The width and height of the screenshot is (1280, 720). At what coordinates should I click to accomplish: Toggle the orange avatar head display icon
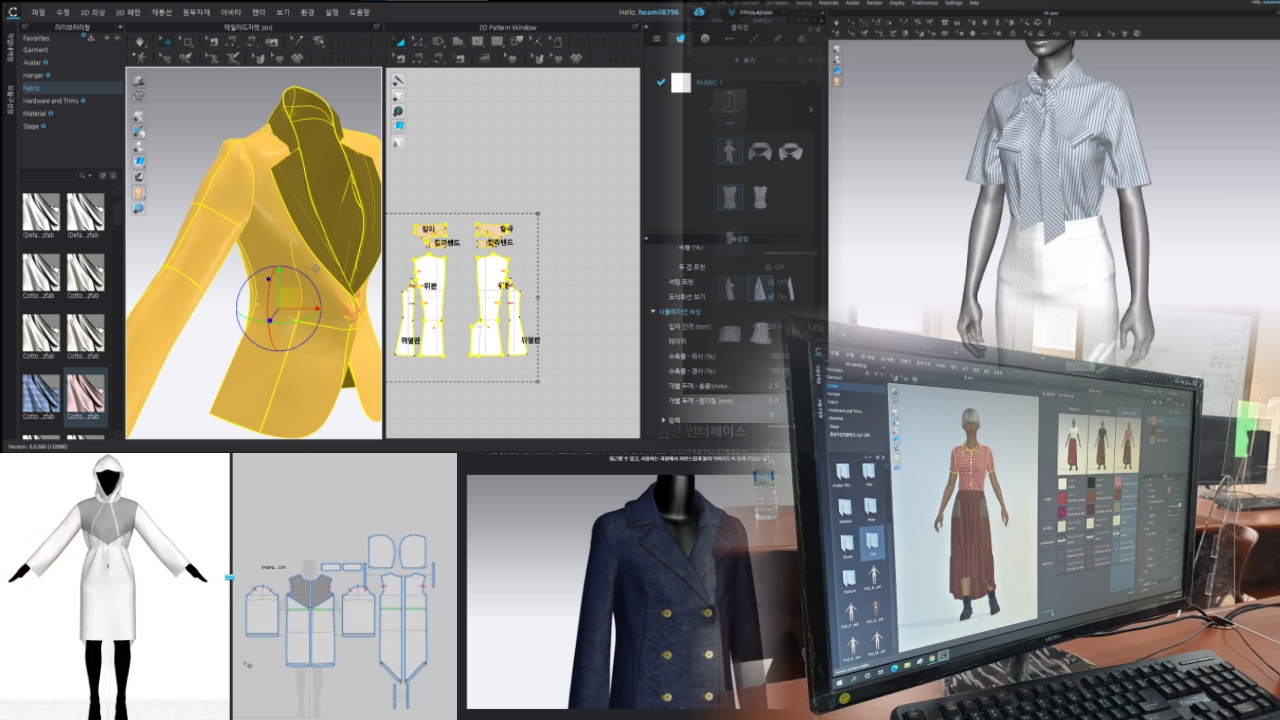(x=139, y=192)
